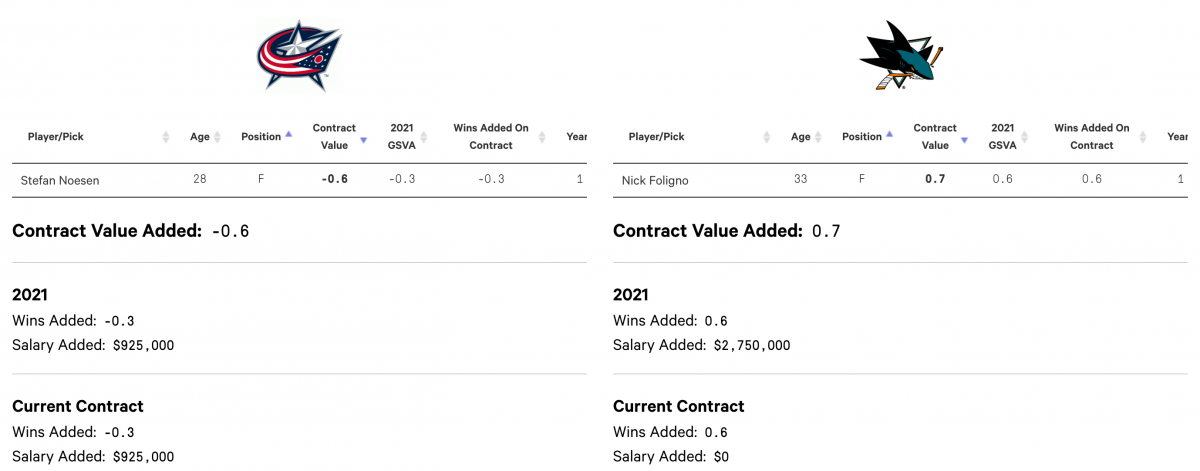Sort right table by Position arrow
The width and height of the screenshot is (1200, 471).
889,134
